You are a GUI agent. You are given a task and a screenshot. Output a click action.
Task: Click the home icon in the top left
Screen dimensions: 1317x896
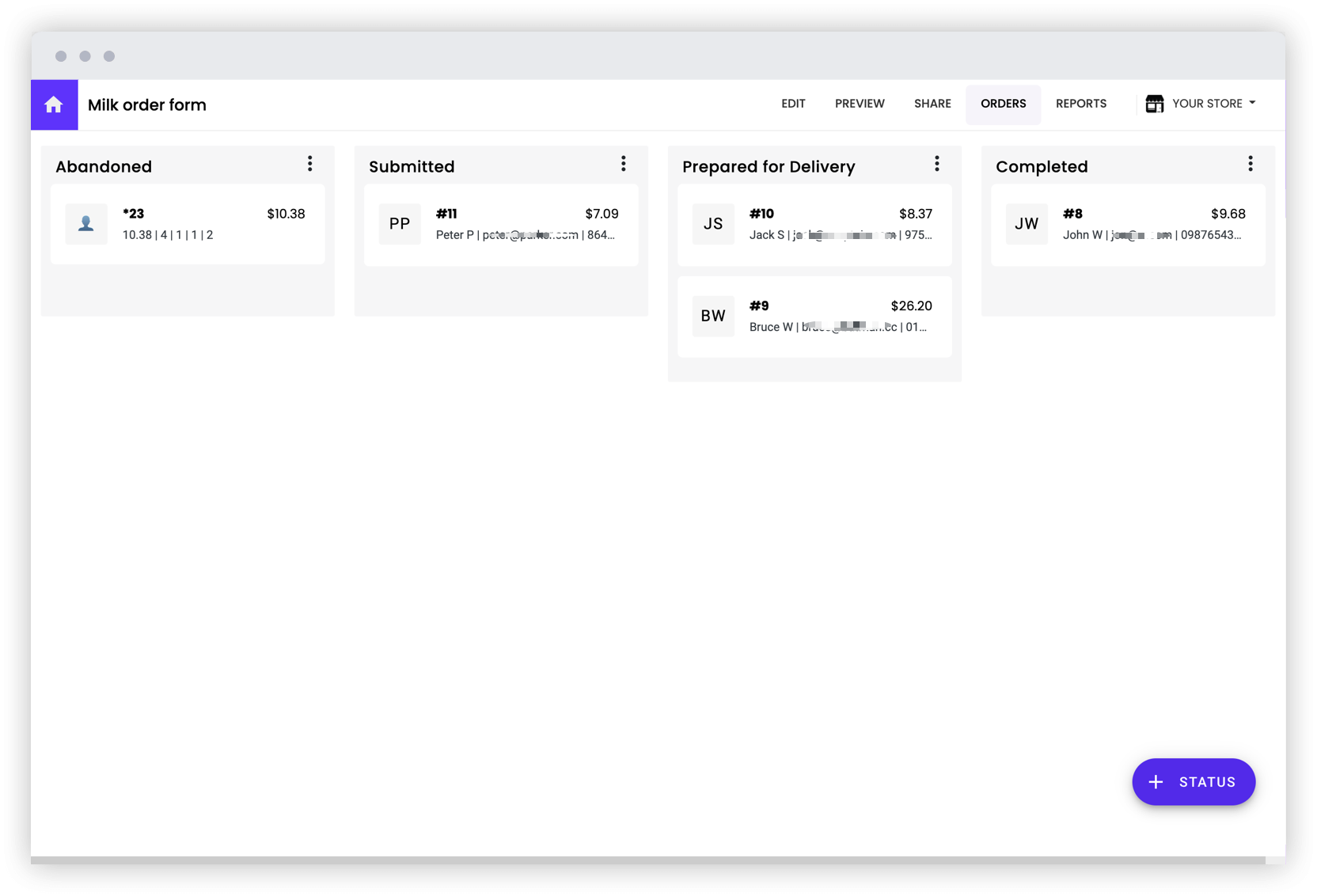(x=54, y=104)
